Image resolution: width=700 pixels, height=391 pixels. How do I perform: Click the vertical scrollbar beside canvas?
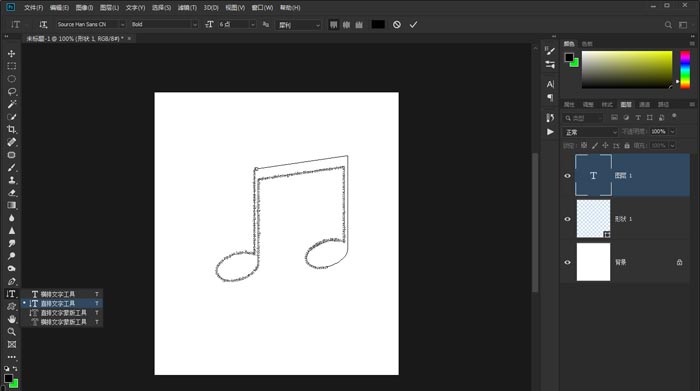[535, 222]
